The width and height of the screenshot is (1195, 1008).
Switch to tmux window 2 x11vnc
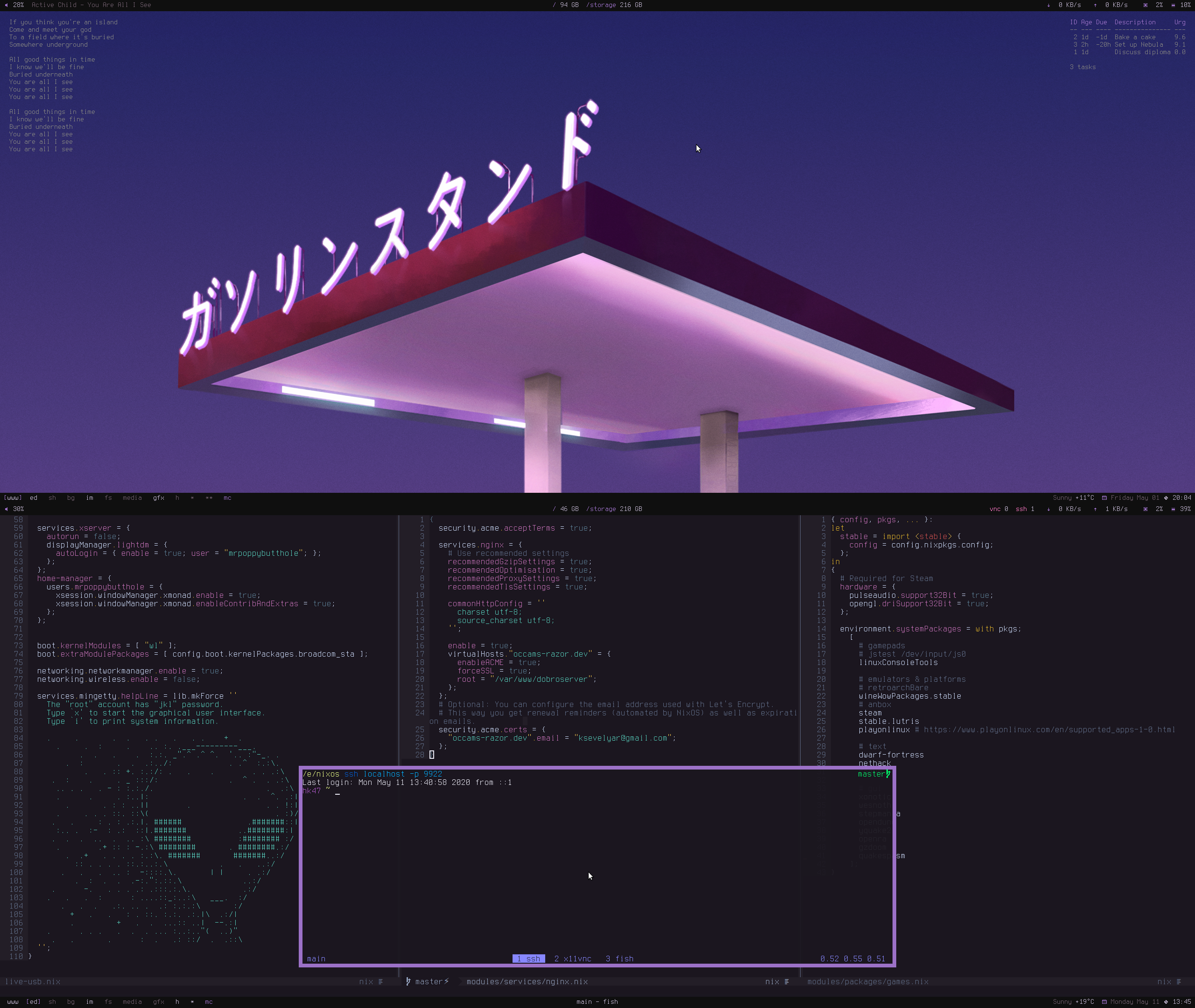click(573, 959)
